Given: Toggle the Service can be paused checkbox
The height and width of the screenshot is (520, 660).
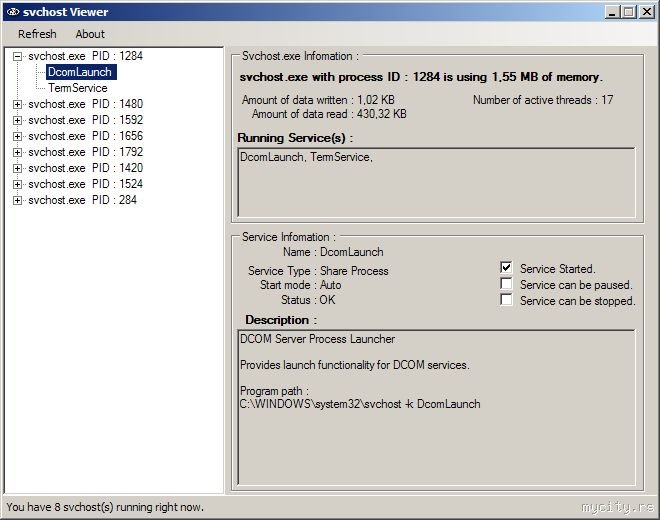Looking at the screenshot, I should tap(506, 284).
